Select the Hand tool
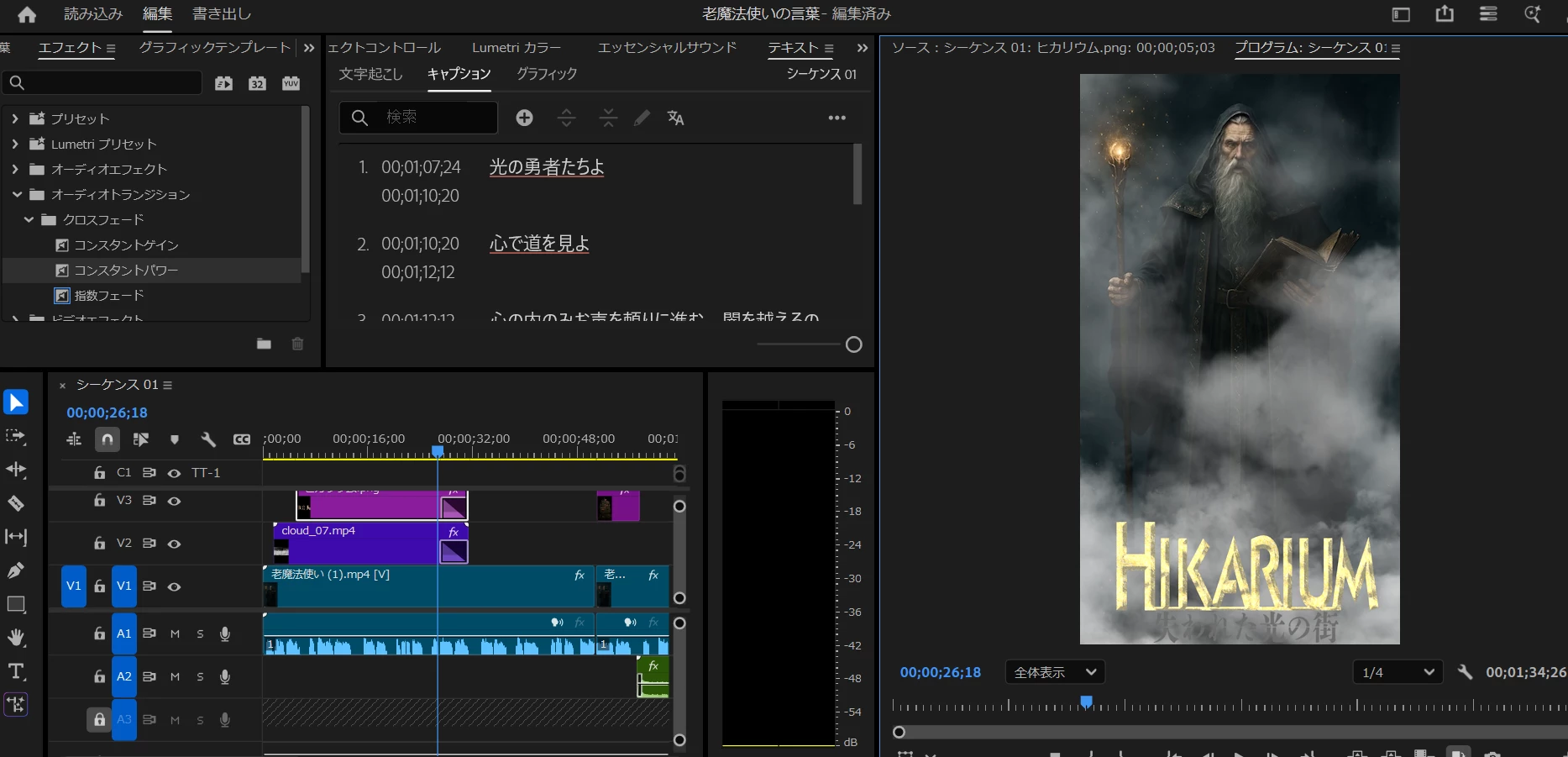Viewport: 1568px width, 757px height. coord(16,638)
